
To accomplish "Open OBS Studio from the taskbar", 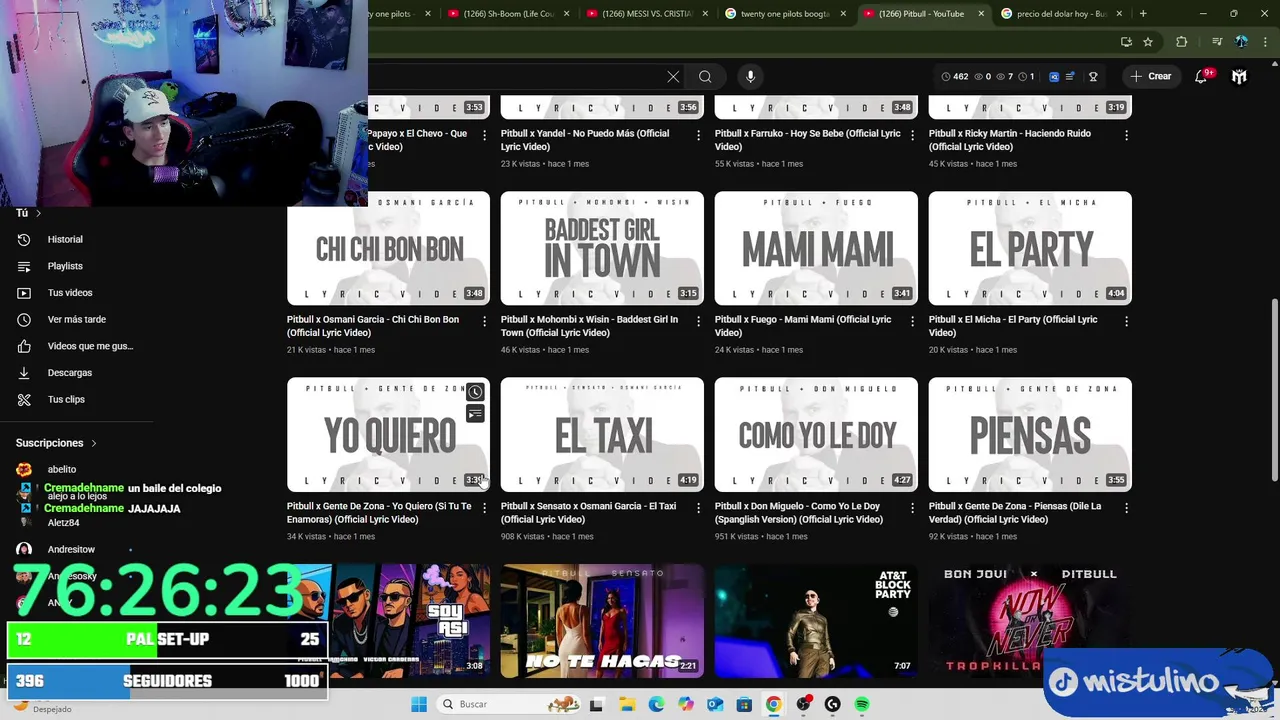I will (803, 704).
